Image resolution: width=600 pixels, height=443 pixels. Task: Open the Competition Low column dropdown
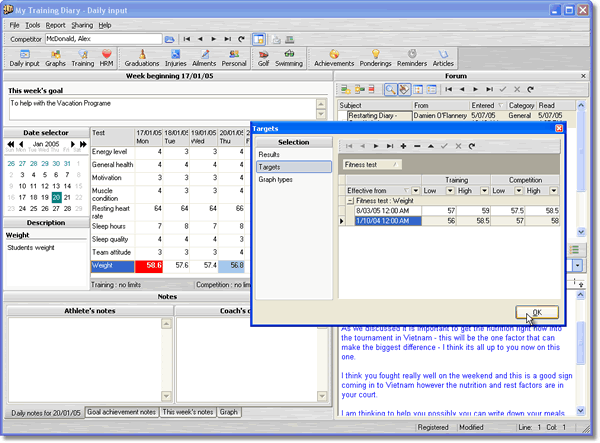pyautogui.click(x=518, y=191)
